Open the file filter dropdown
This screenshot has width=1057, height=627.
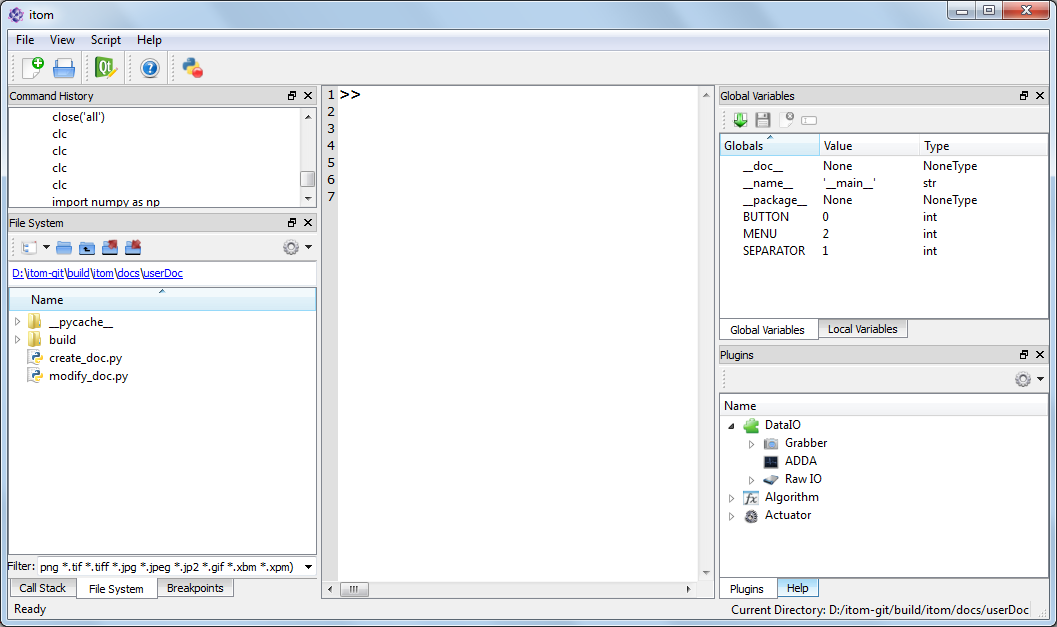pos(308,567)
